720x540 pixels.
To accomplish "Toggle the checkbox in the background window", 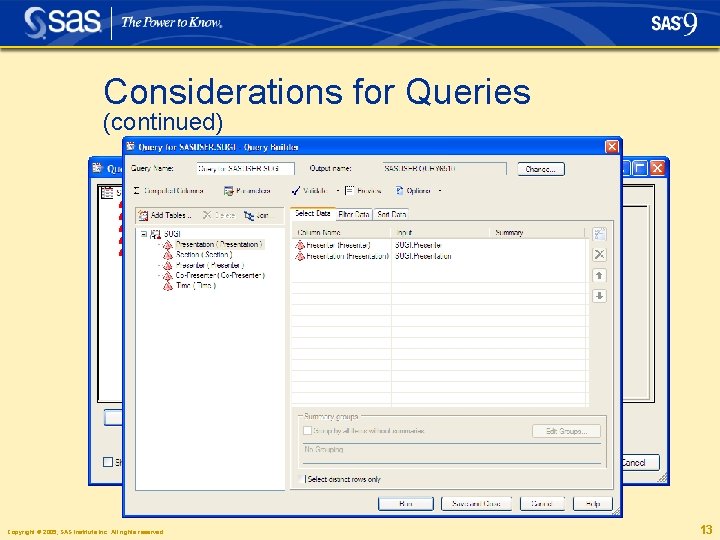I will pyautogui.click(x=108, y=461).
